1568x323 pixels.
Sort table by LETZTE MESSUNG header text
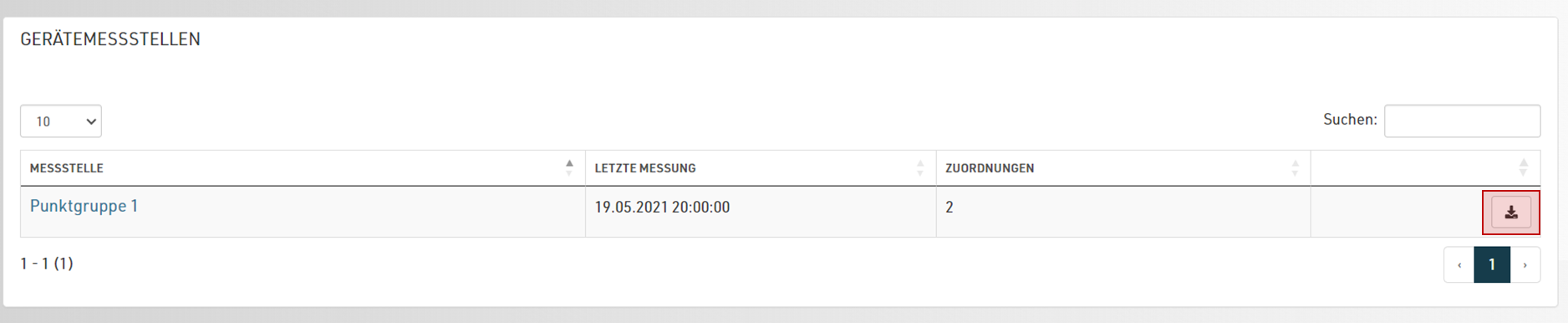click(645, 168)
